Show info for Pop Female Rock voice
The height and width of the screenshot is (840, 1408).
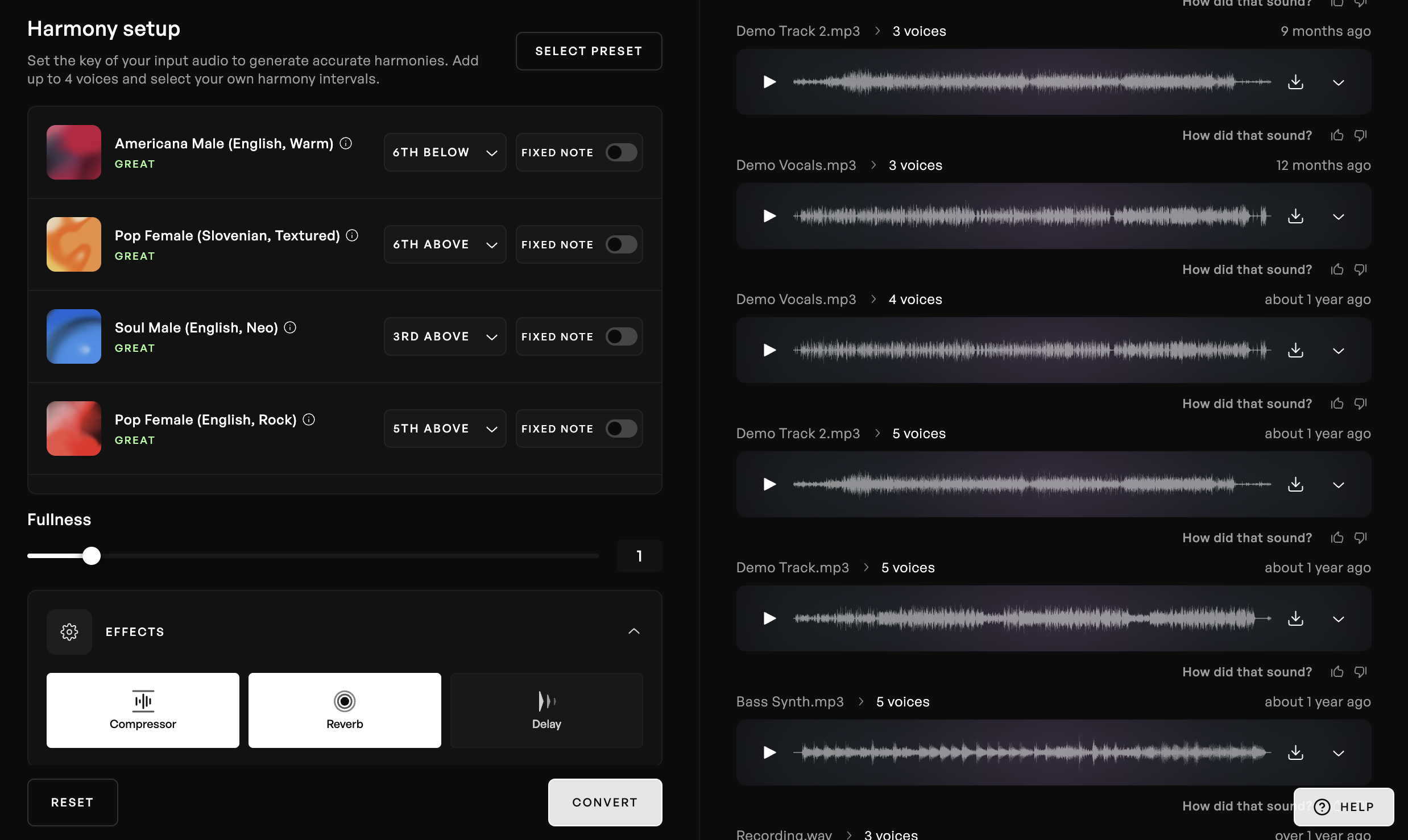309,419
